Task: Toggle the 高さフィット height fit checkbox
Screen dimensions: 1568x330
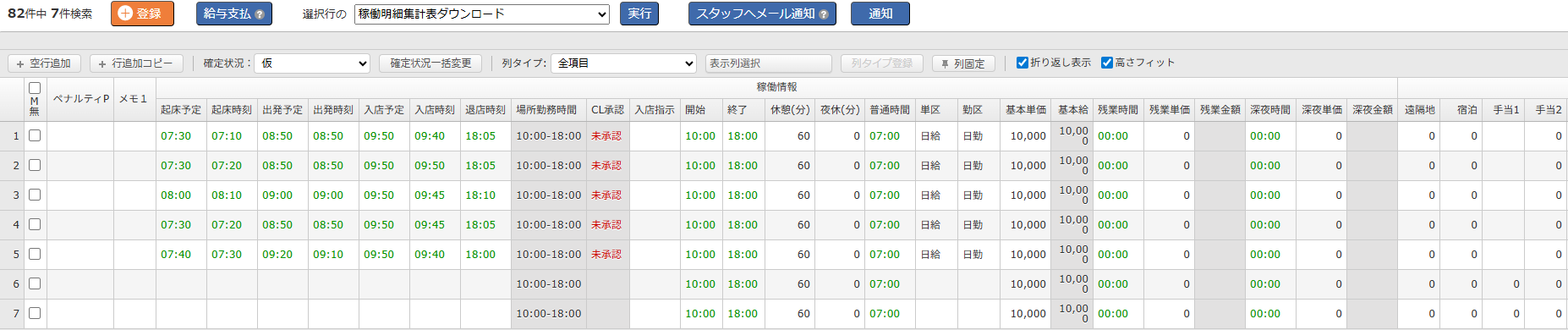Action: click(x=1106, y=63)
